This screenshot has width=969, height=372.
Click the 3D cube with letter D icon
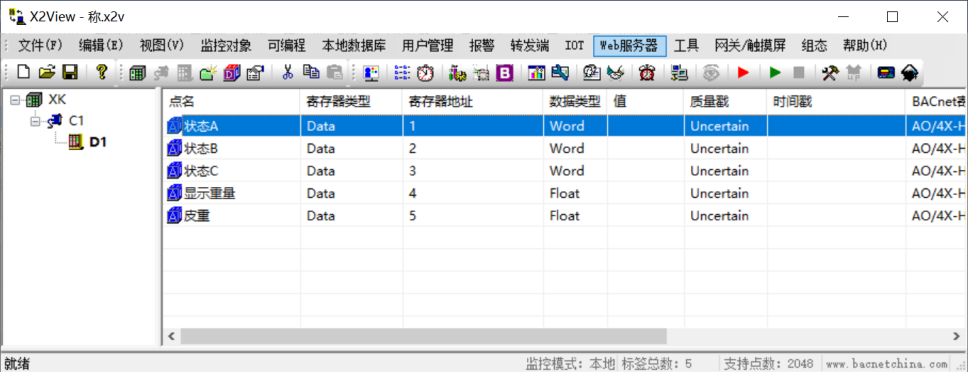point(232,73)
